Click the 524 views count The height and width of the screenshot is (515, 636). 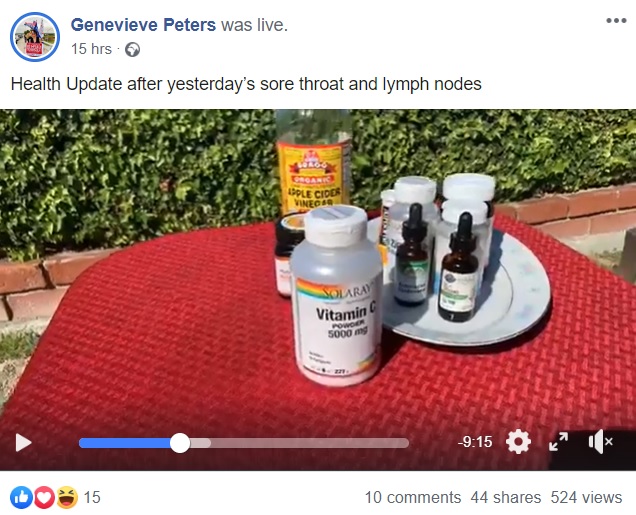(x=586, y=498)
